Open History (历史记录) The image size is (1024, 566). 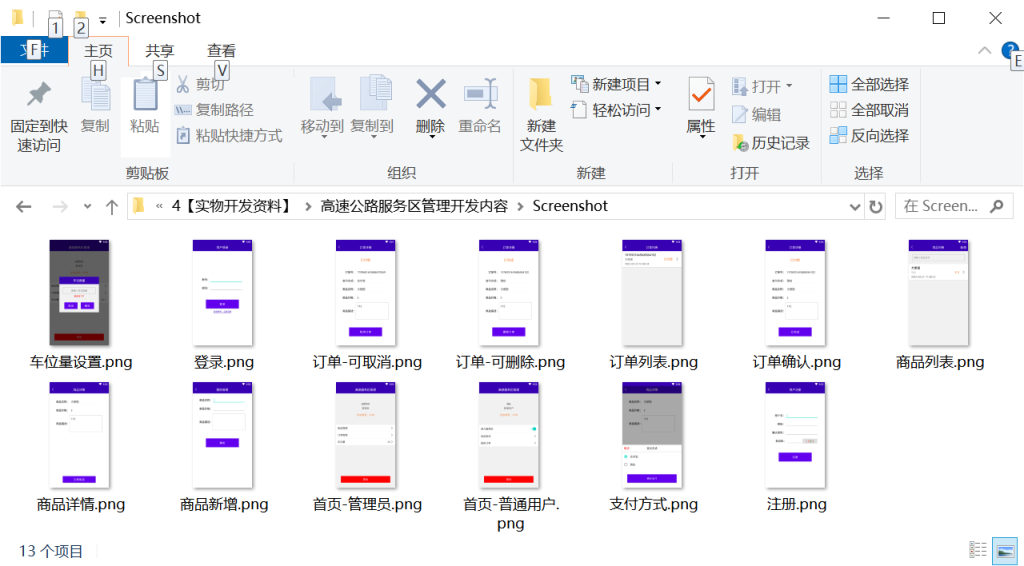coord(771,143)
